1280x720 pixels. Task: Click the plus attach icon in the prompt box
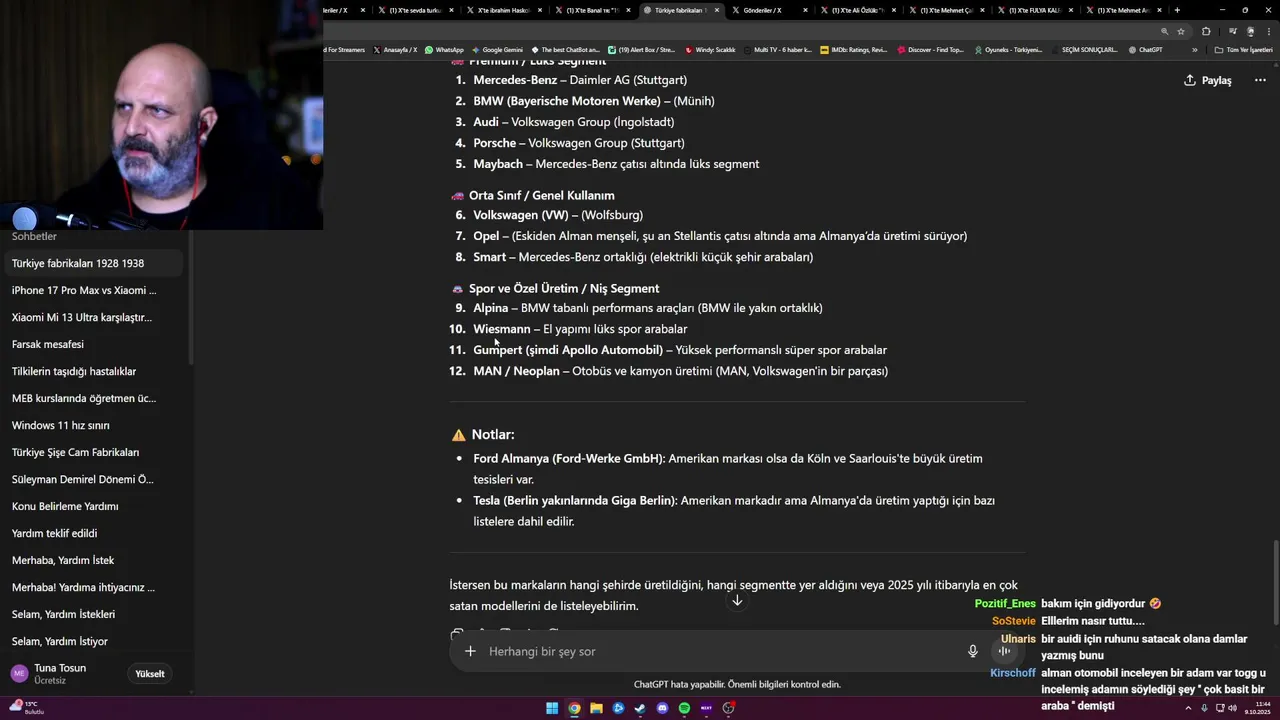pos(470,651)
